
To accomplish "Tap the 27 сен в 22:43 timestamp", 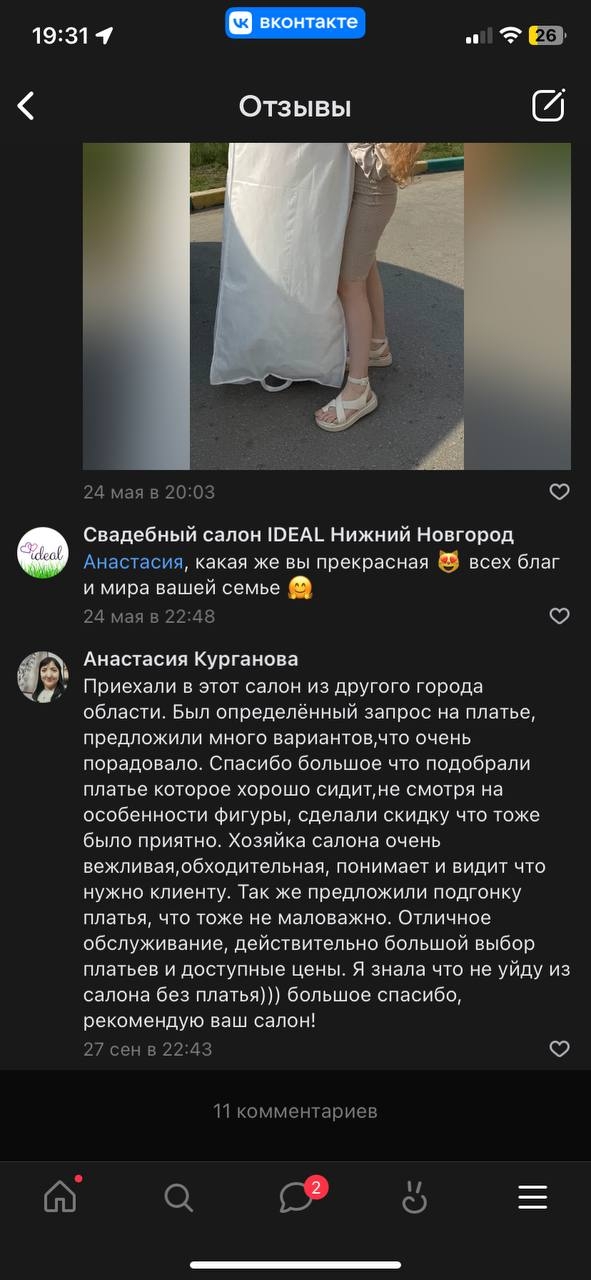I will click(x=148, y=1049).
